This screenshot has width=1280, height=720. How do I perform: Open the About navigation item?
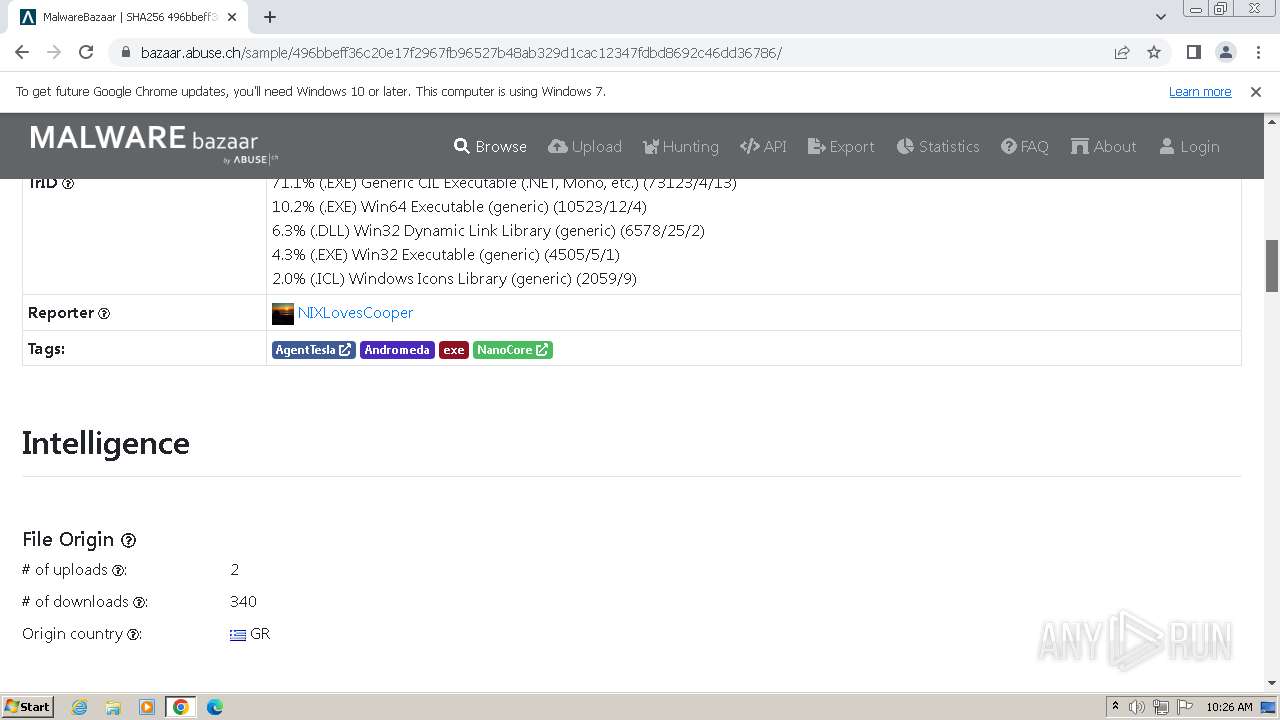point(1103,146)
